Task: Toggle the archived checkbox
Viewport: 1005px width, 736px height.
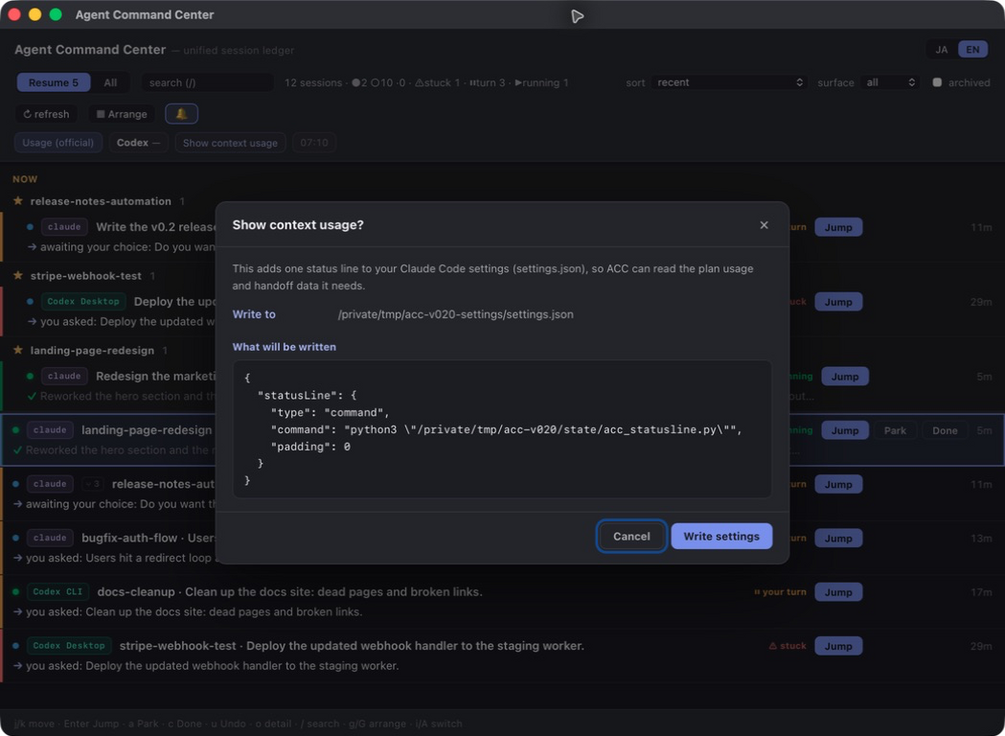Action: pyautogui.click(x=937, y=83)
